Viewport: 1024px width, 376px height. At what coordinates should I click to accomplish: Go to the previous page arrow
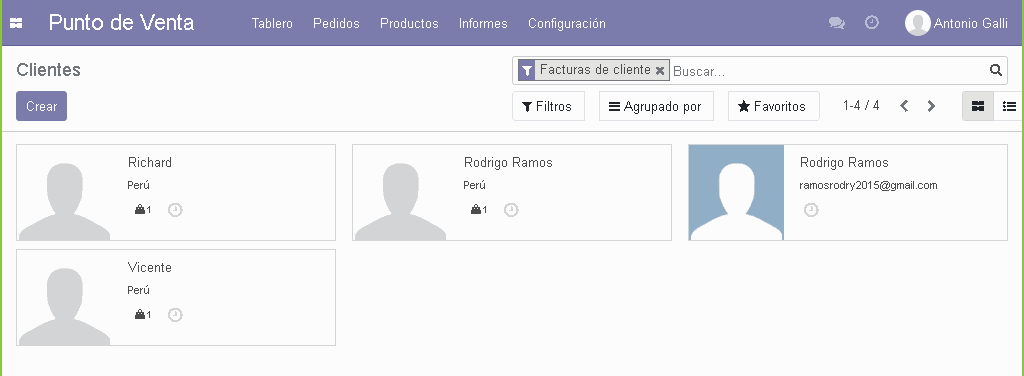[904, 106]
